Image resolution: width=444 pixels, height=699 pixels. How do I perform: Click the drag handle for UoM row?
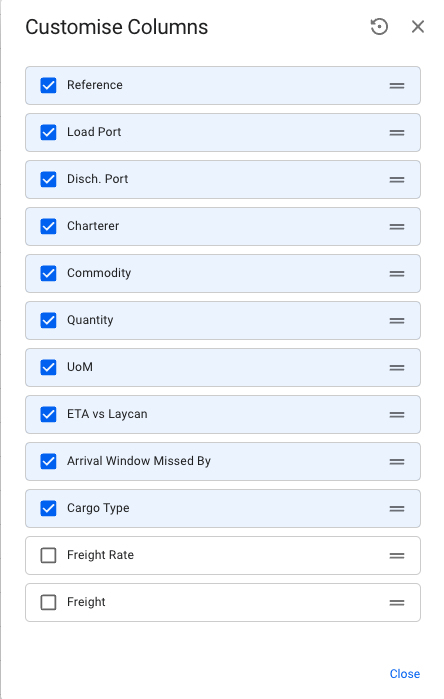point(397,368)
